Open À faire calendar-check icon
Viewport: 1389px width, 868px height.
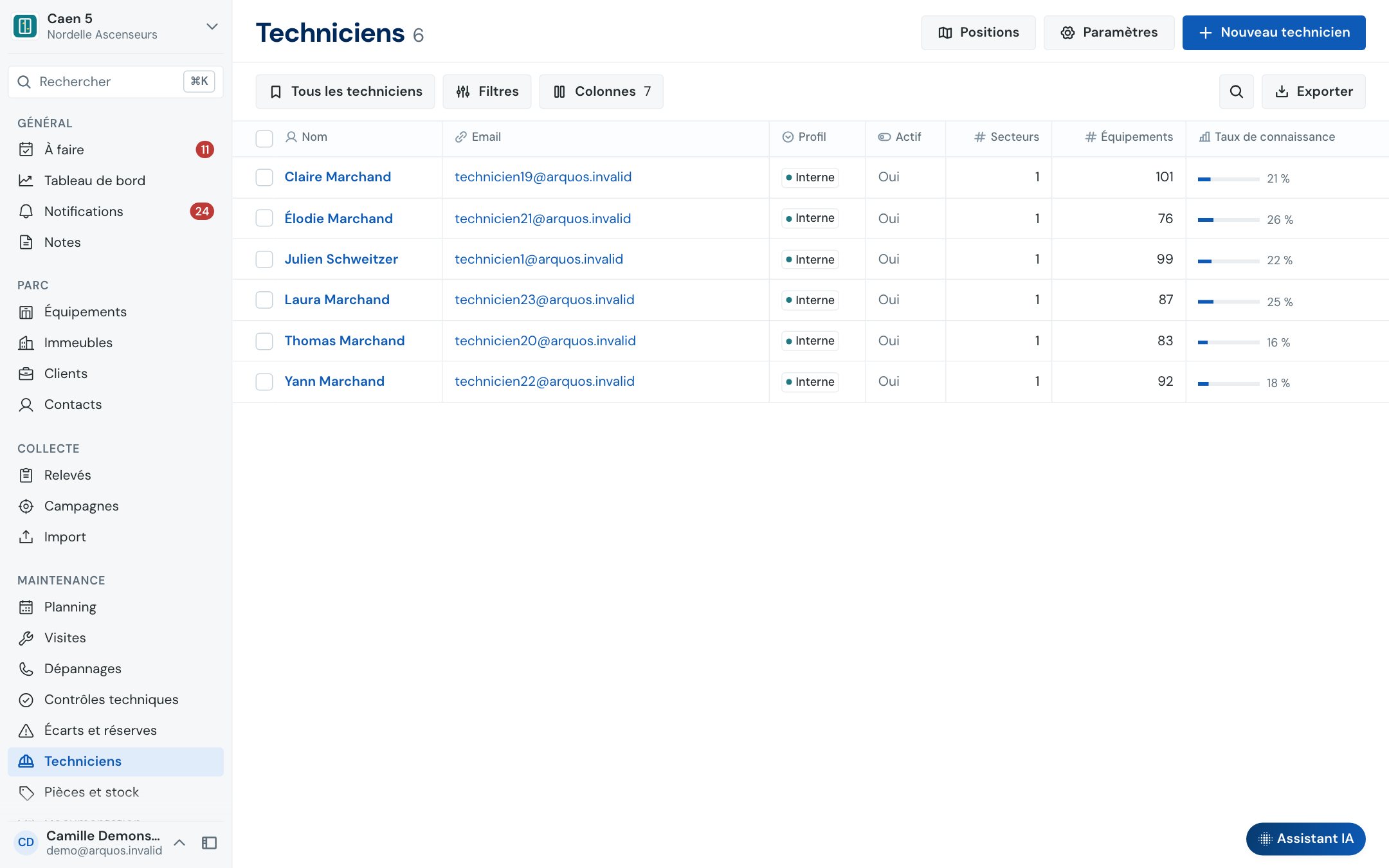pos(26,150)
